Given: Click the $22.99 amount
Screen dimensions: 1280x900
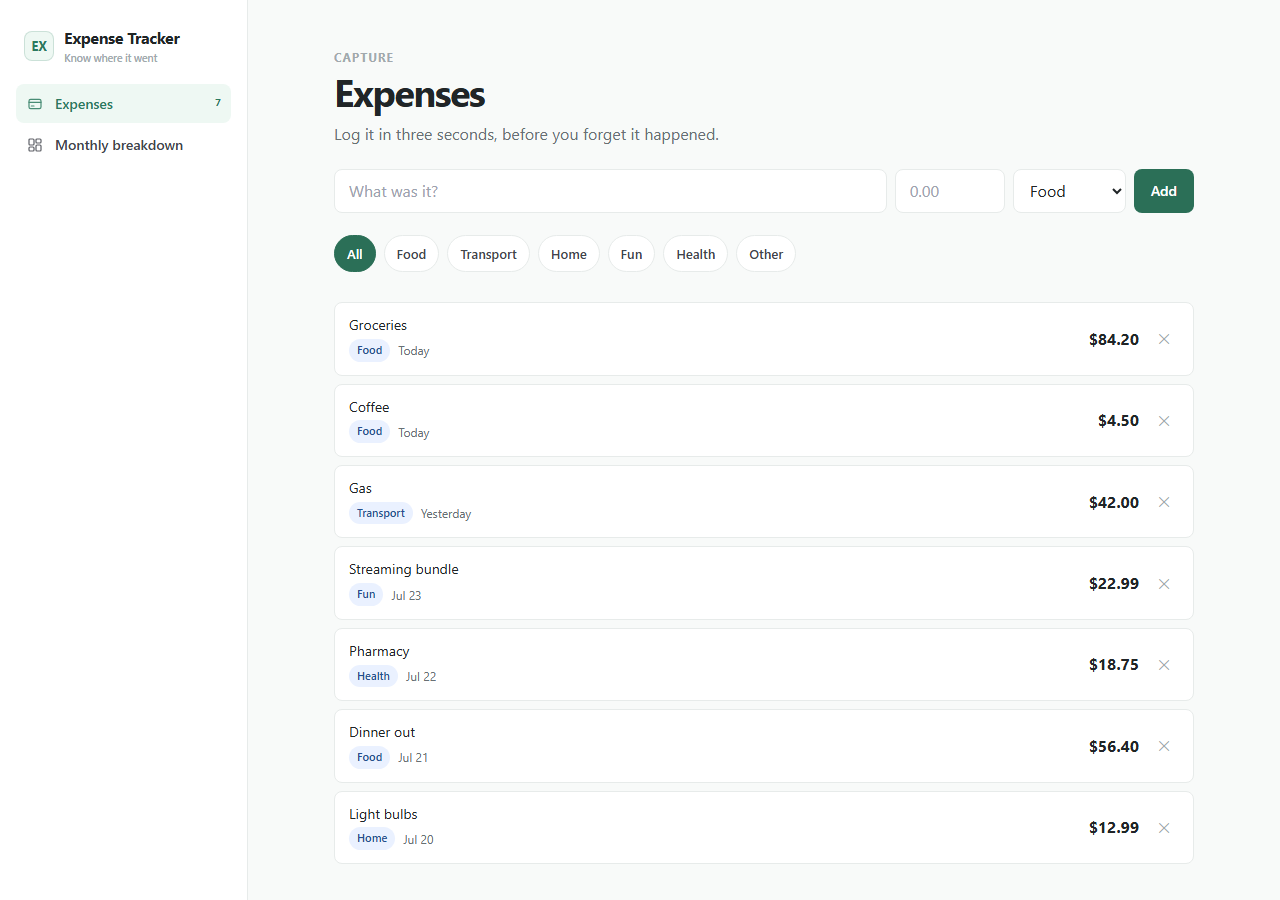Looking at the screenshot, I should pyautogui.click(x=1114, y=584).
